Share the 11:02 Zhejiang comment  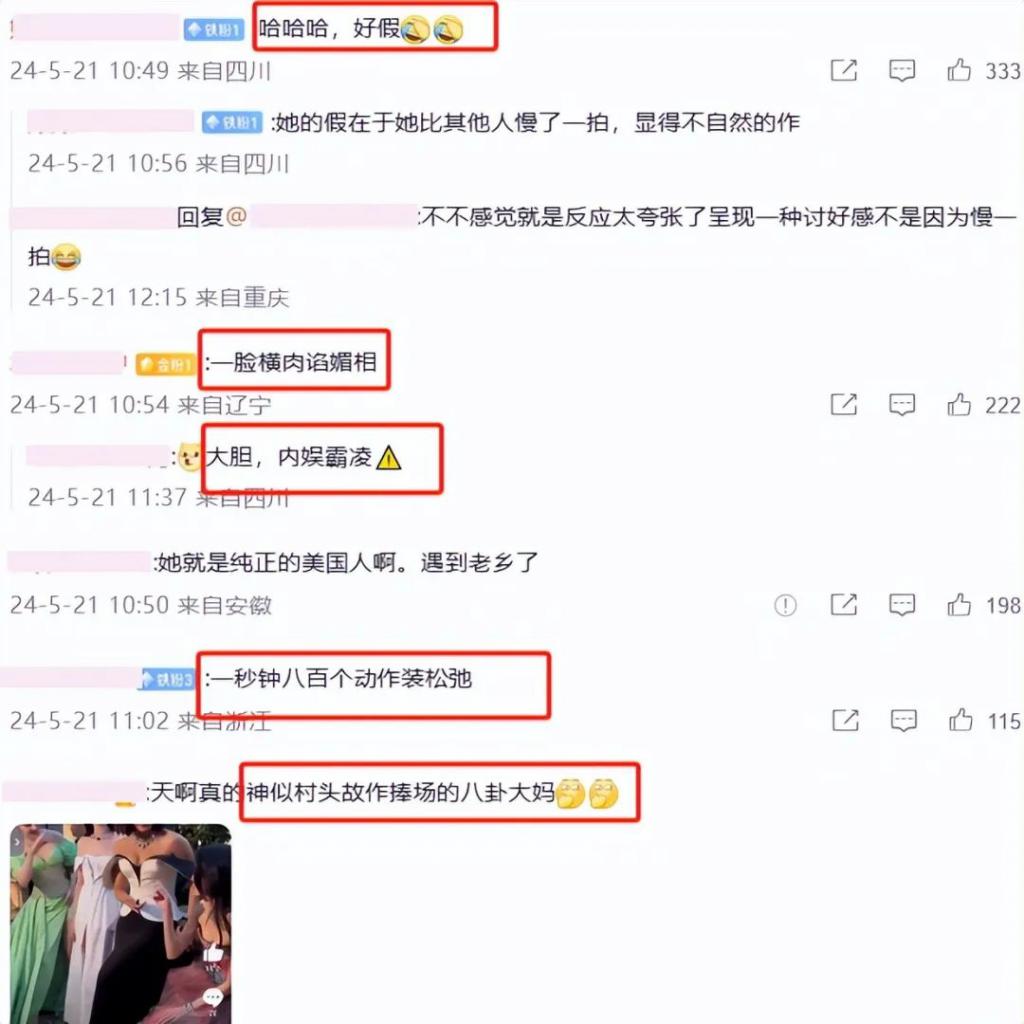coord(845,720)
